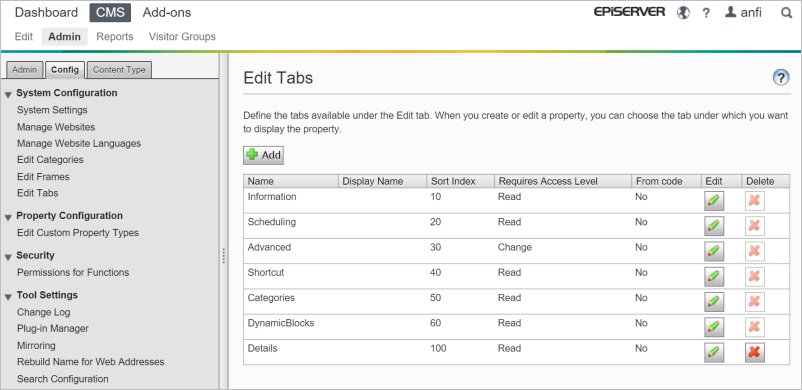Collapse the Property Configuration section

tap(8, 217)
